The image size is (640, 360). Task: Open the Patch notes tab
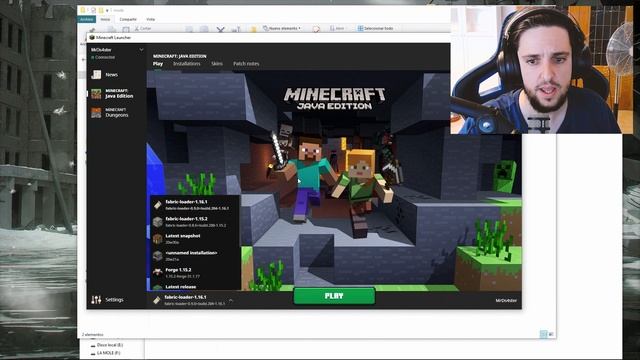246,64
